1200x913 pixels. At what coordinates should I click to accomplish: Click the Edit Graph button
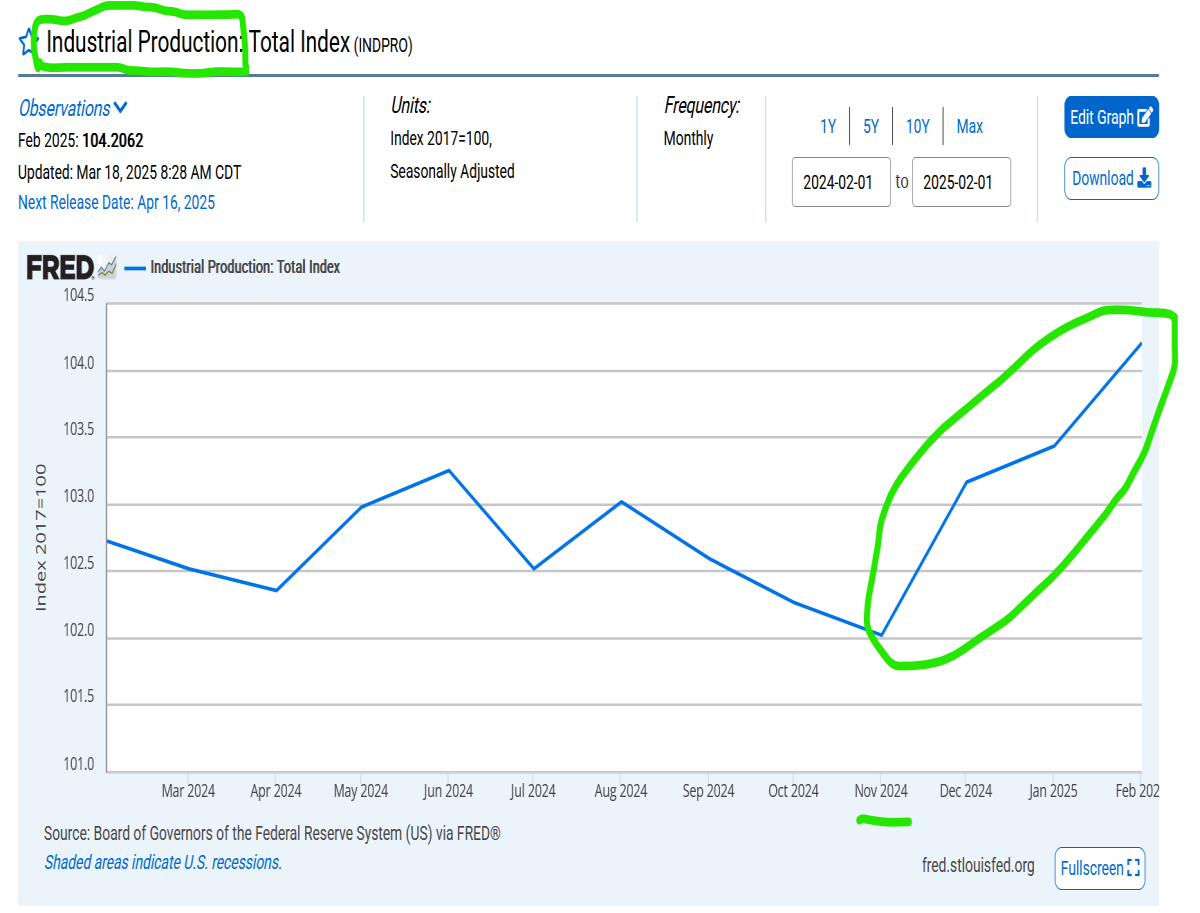point(1111,117)
